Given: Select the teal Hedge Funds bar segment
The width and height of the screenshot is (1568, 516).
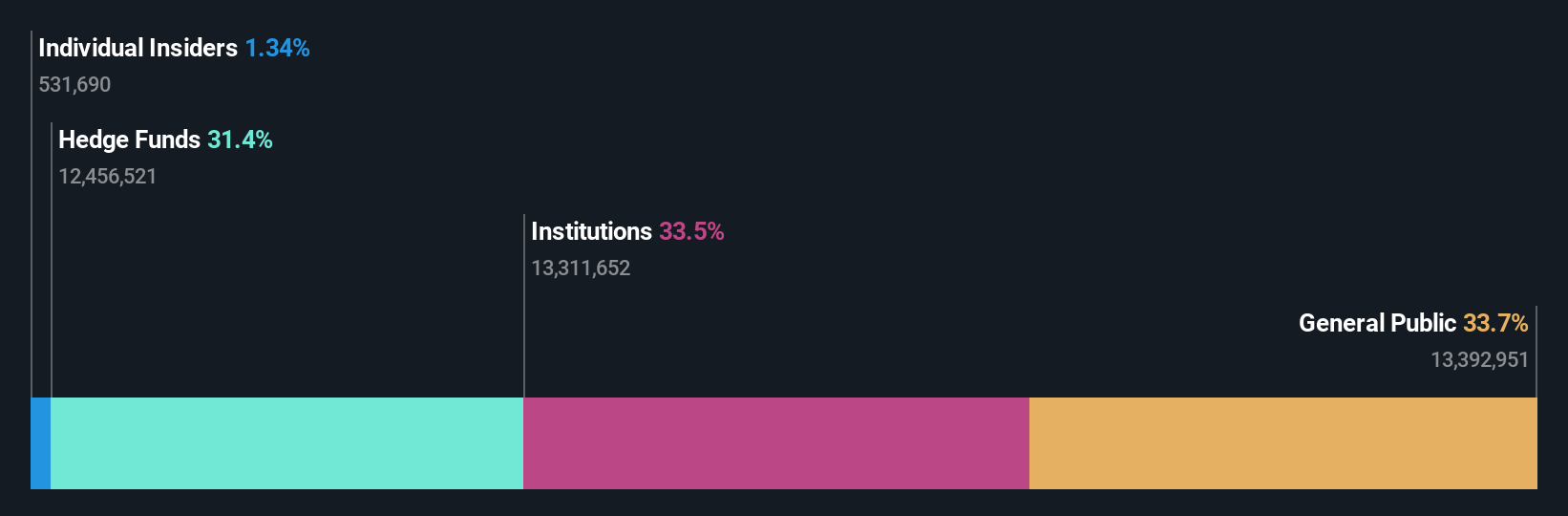Looking at the screenshot, I should click(x=286, y=443).
